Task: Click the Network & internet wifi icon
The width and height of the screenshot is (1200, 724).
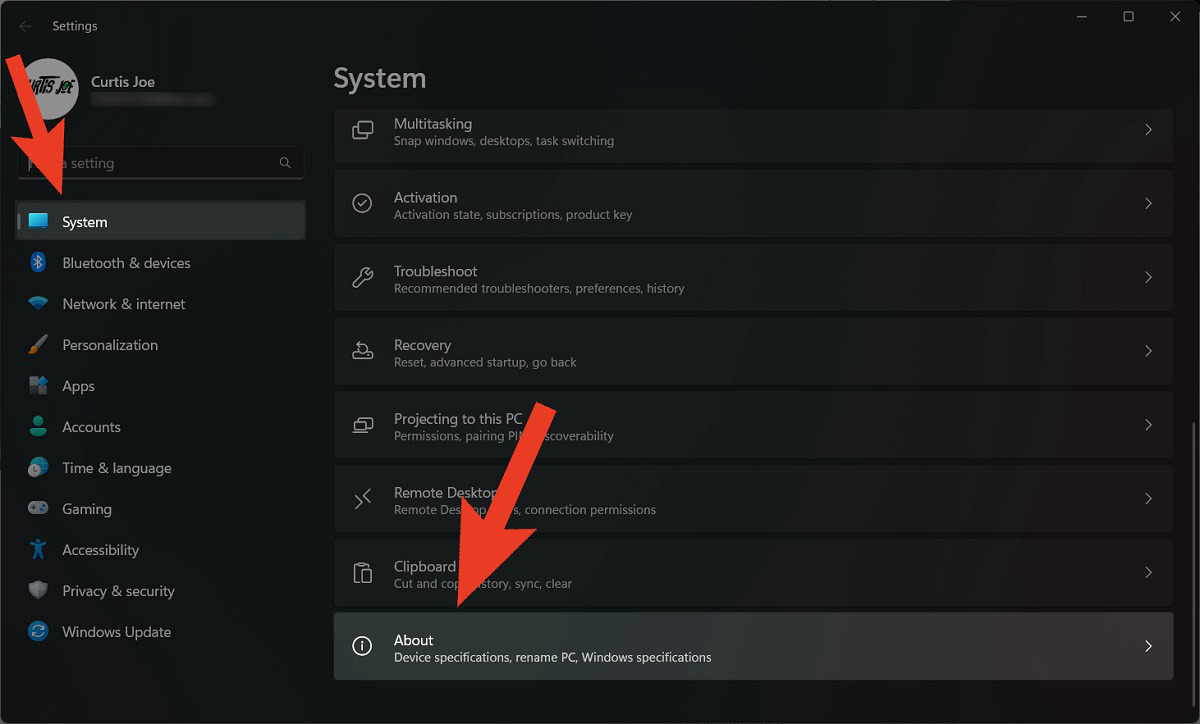Action: coord(38,304)
